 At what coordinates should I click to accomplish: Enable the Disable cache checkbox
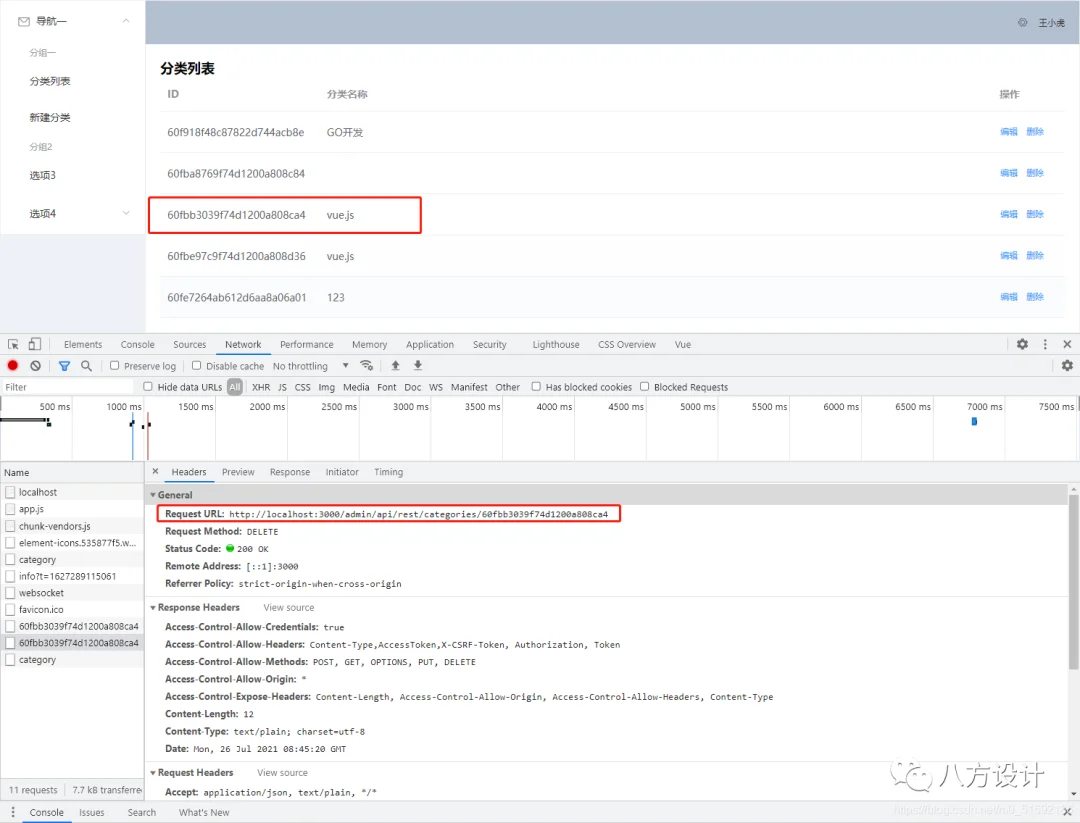click(x=196, y=366)
